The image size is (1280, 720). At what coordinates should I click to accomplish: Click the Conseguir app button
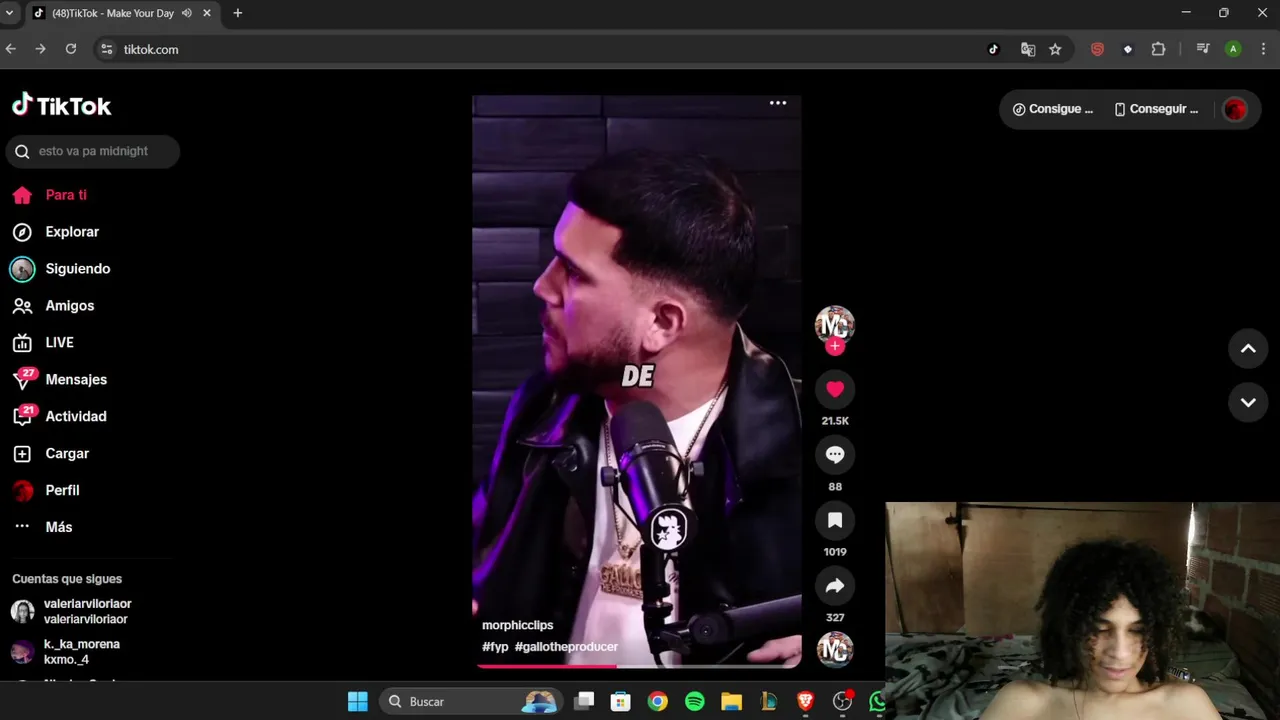[1156, 109]
